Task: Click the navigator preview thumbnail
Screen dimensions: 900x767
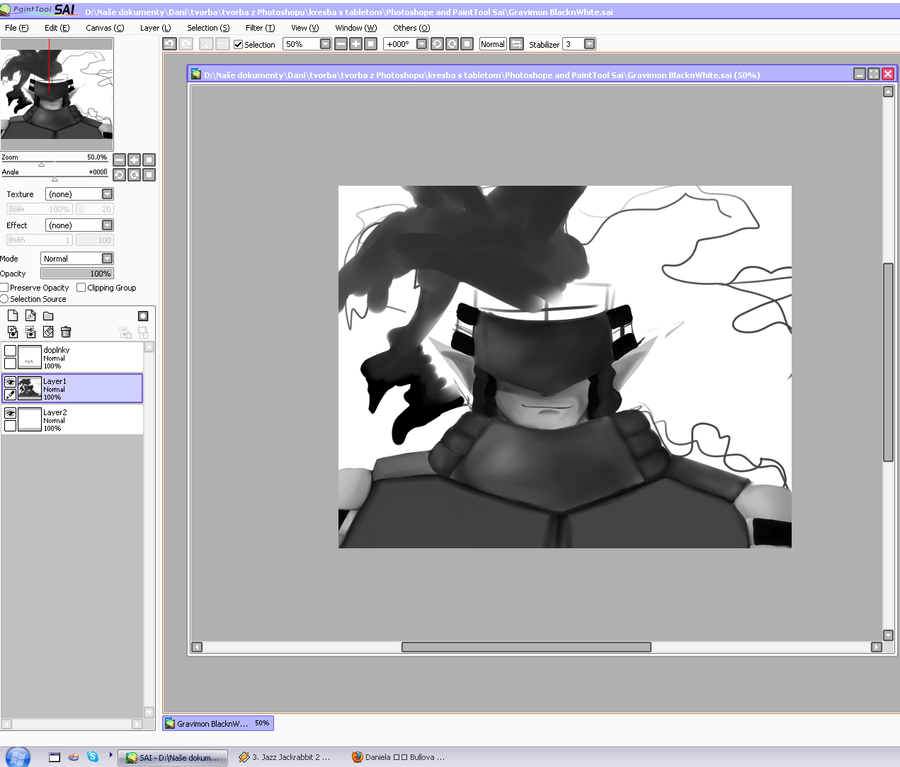Action: (x=57, y=94)
